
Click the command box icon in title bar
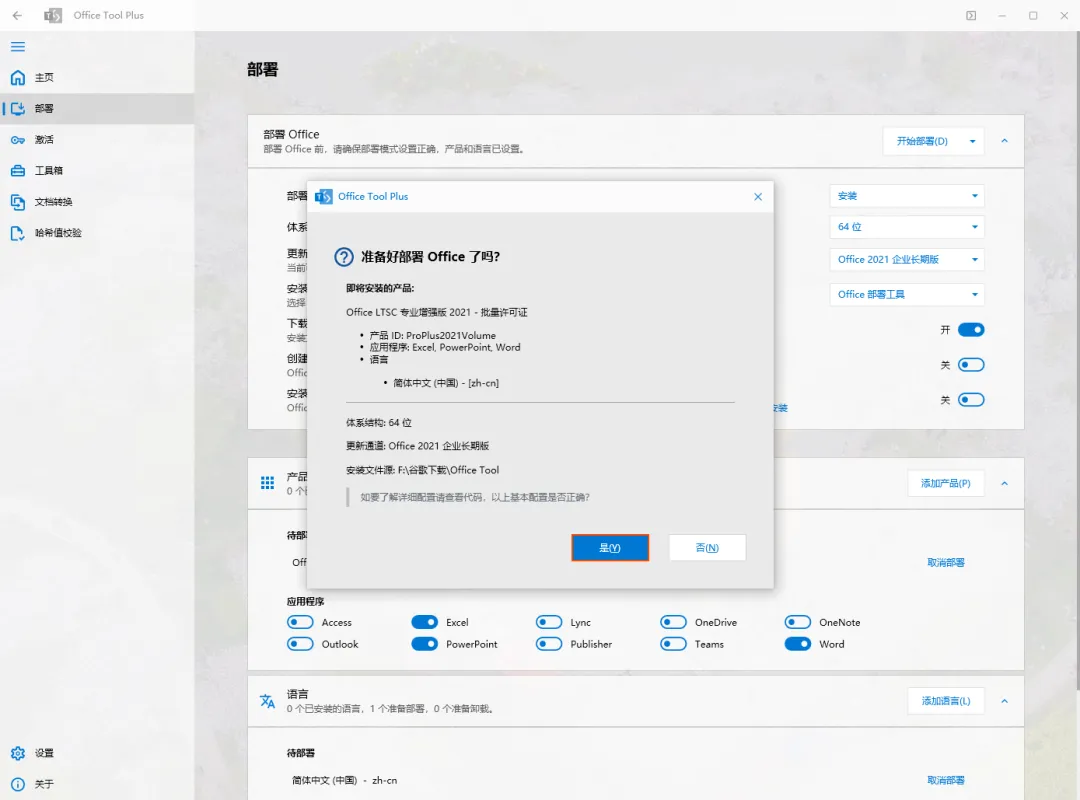coord(971,15)
